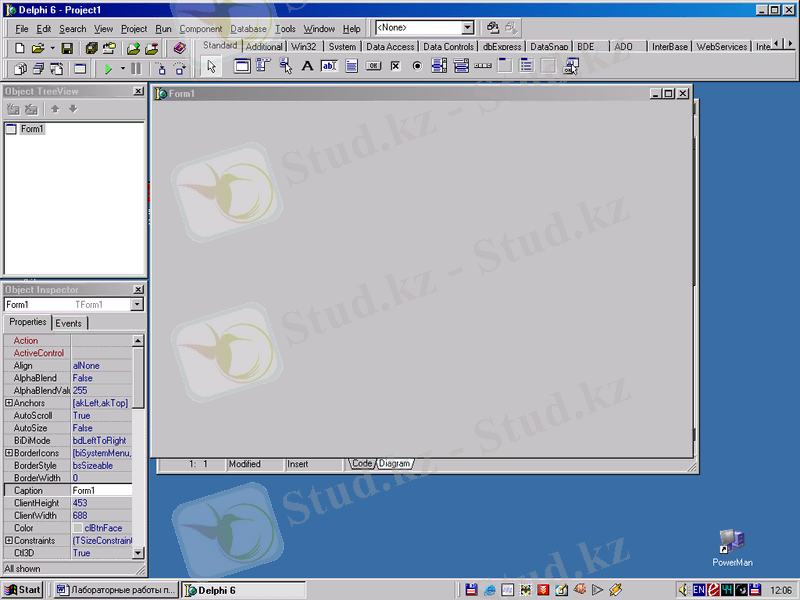This screenshot has height=600, width=800.
Task: Select the Label component icon
Action: click(x=307, y=67)
